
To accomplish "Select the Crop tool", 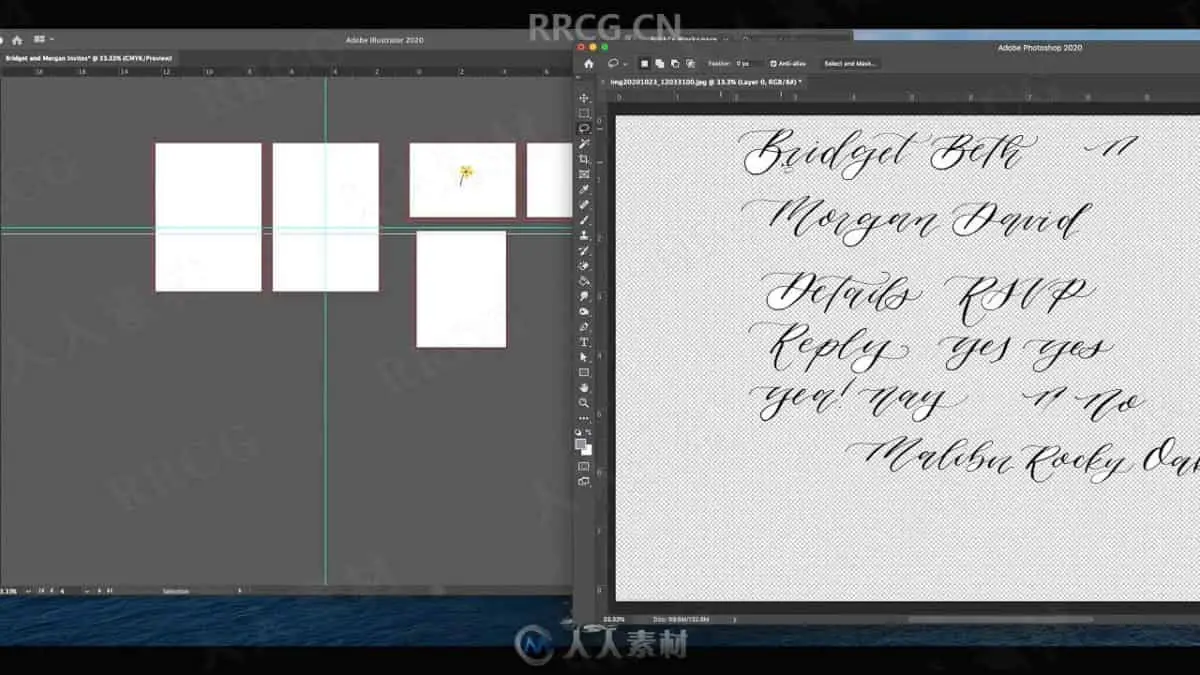I will (584, 159).
